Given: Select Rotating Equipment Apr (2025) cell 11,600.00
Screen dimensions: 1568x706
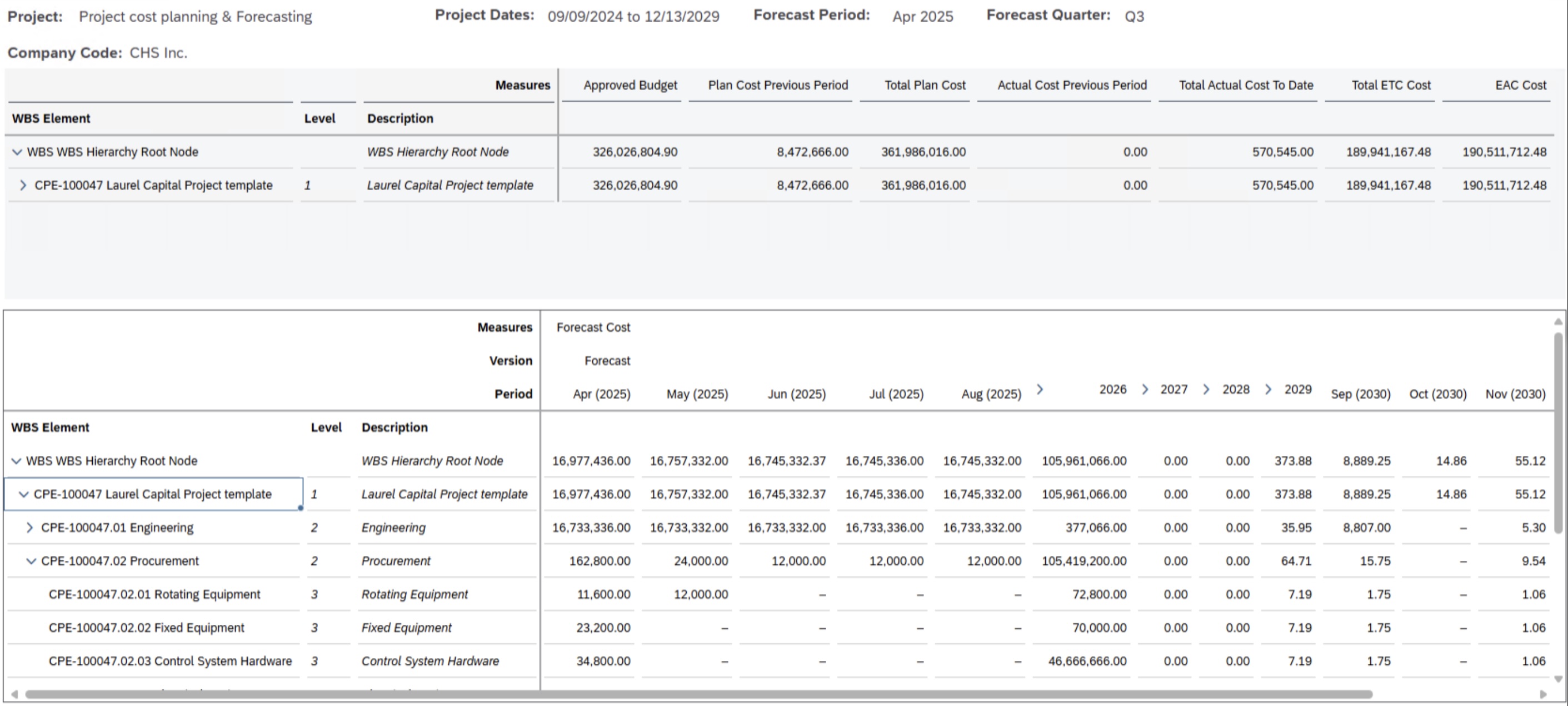Looking at the screenshot, I should [x=603, y=594].
